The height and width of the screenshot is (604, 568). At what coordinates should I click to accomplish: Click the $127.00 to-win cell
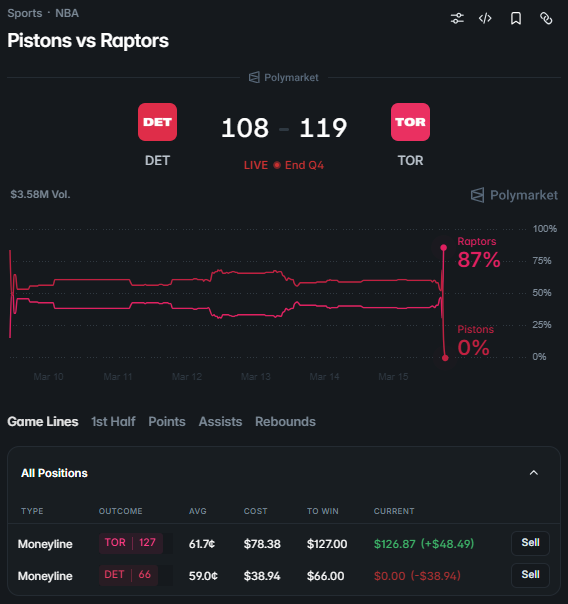coord(327,544)
